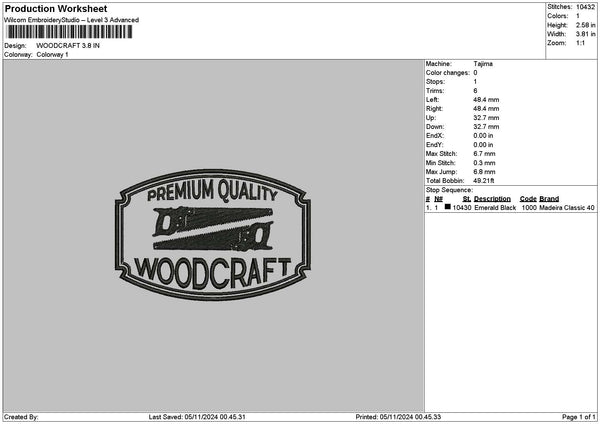Viewport: 600px width, 424px height.
Task: Click the 'Code' column header
Action: click(528, 199)
